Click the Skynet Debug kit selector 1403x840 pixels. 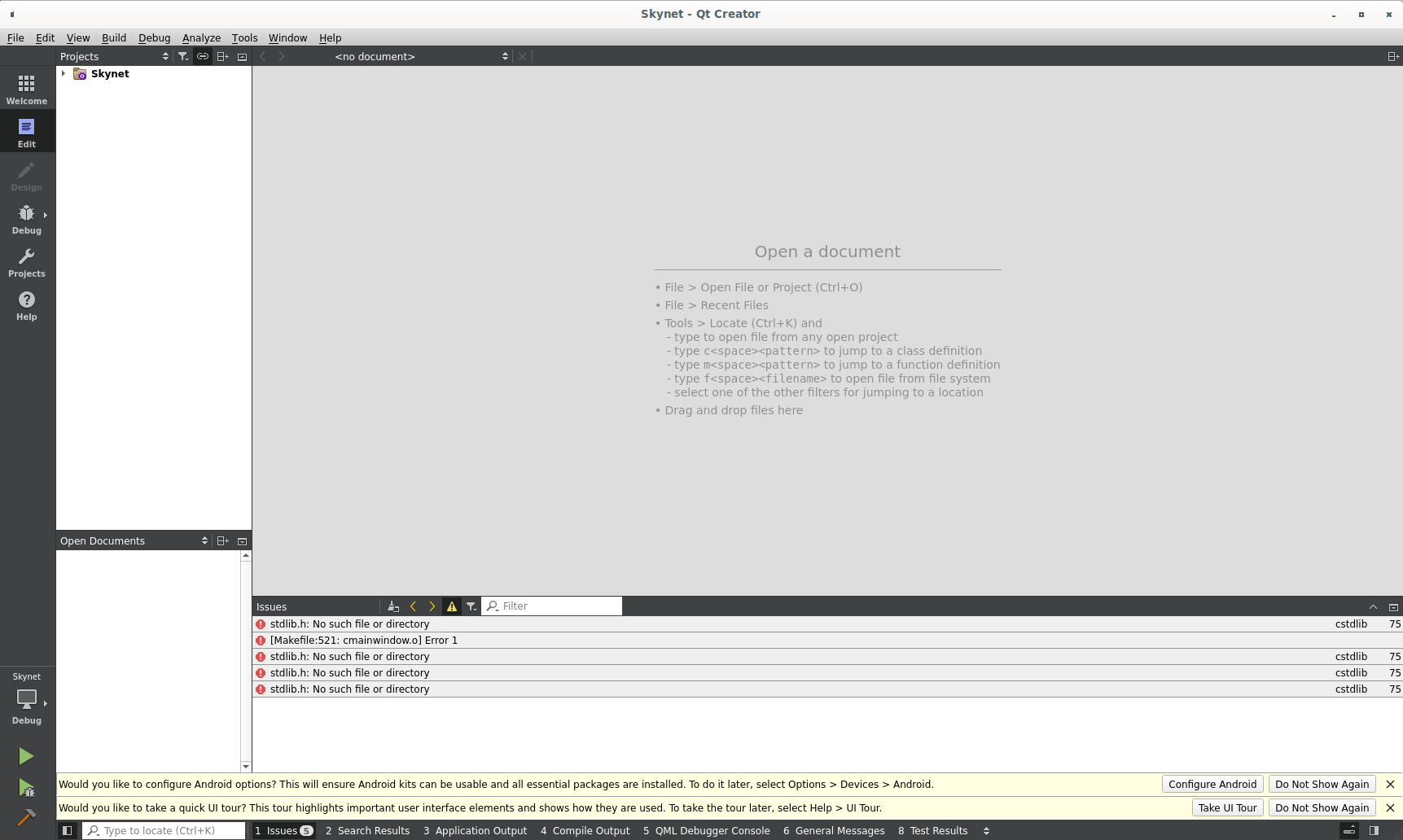click(x=27, y=700)
